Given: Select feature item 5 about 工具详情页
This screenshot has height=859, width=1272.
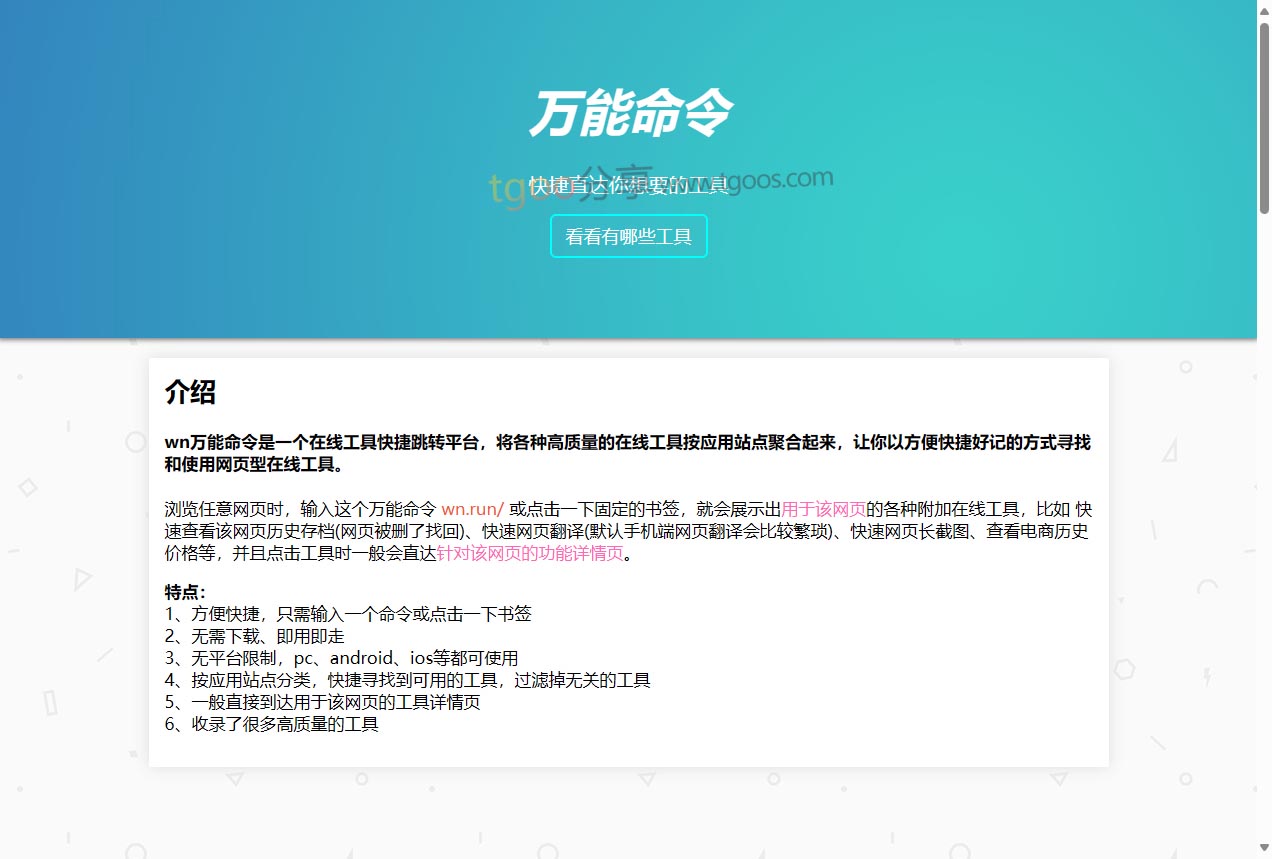Looking at the screenshot, I should tap(322, 702).
